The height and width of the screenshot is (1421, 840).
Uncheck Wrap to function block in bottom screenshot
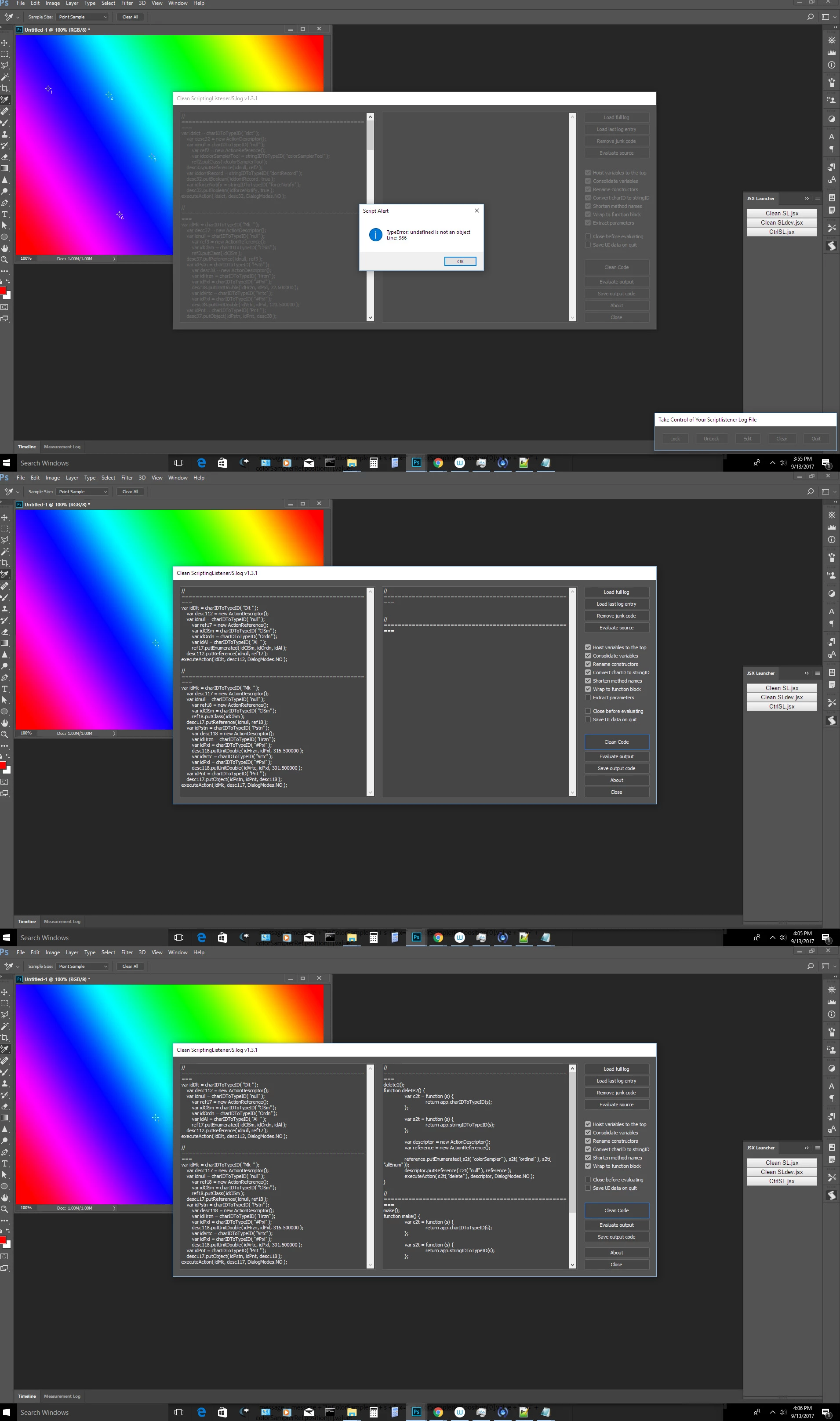(x=588, y=1166)
